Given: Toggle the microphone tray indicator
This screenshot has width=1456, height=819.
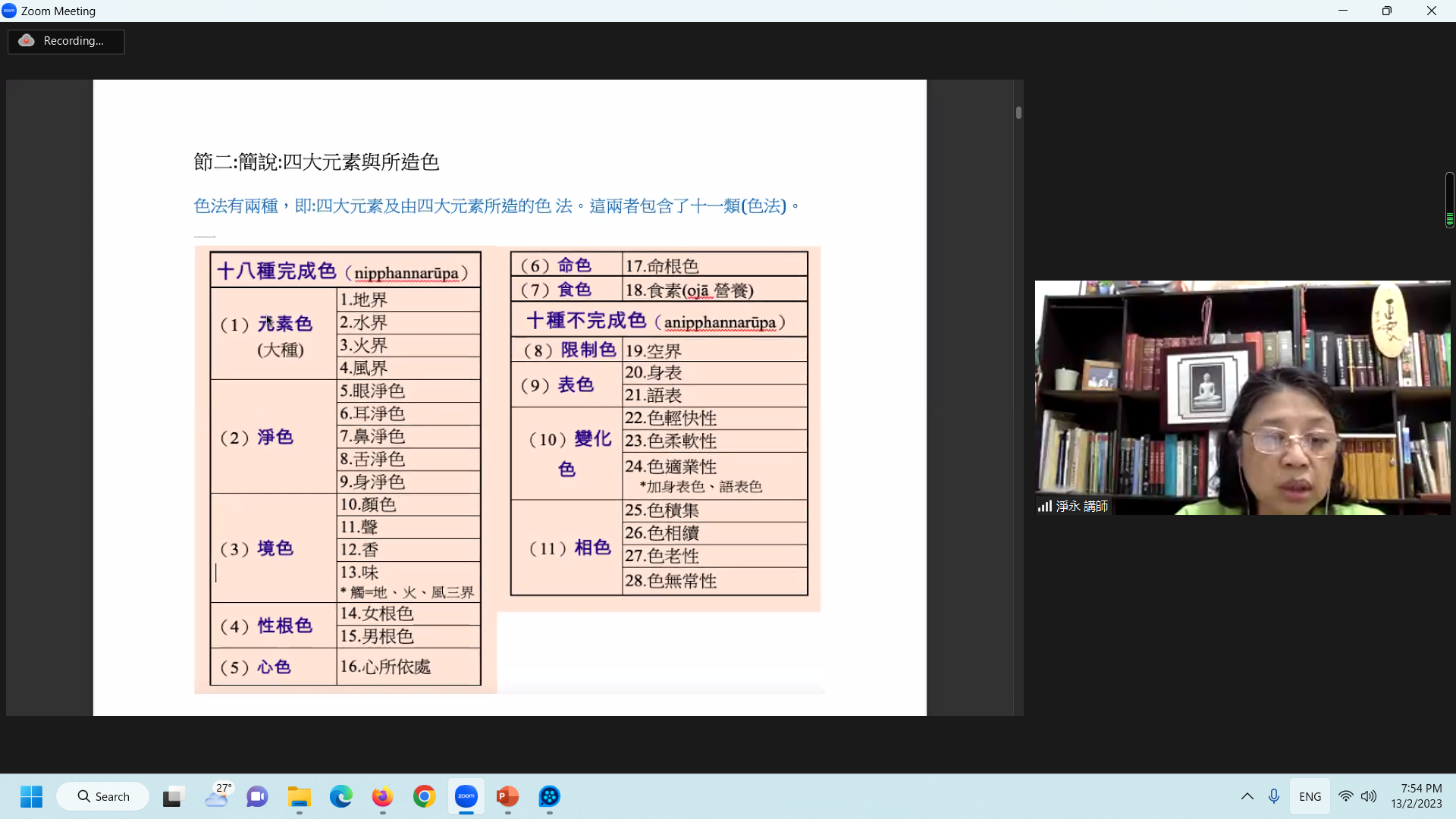Looking at the screenshot, I should pos(1274,796).
